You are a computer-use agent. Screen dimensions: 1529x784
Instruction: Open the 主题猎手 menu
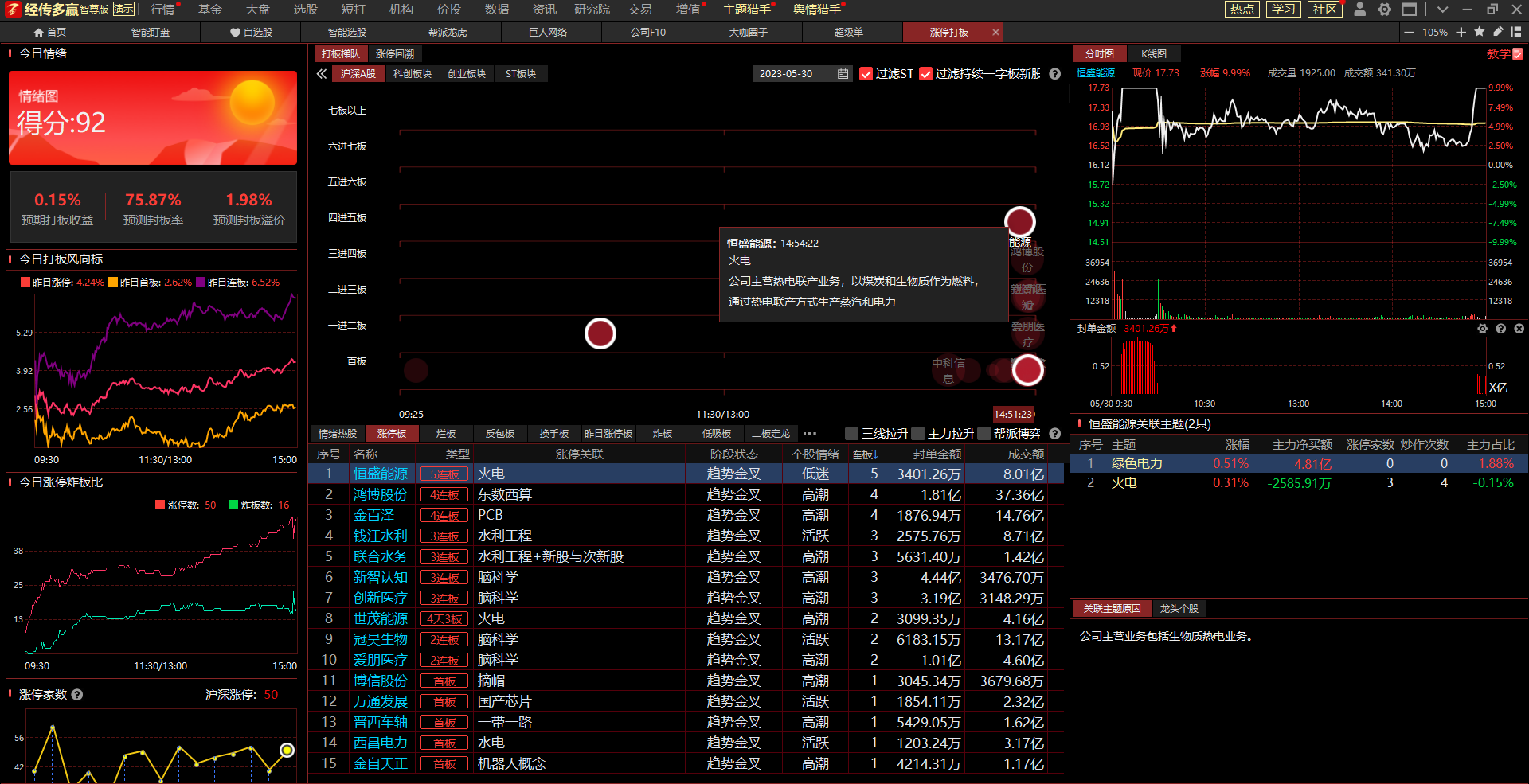pyautogui.click(x=747, y=10)
